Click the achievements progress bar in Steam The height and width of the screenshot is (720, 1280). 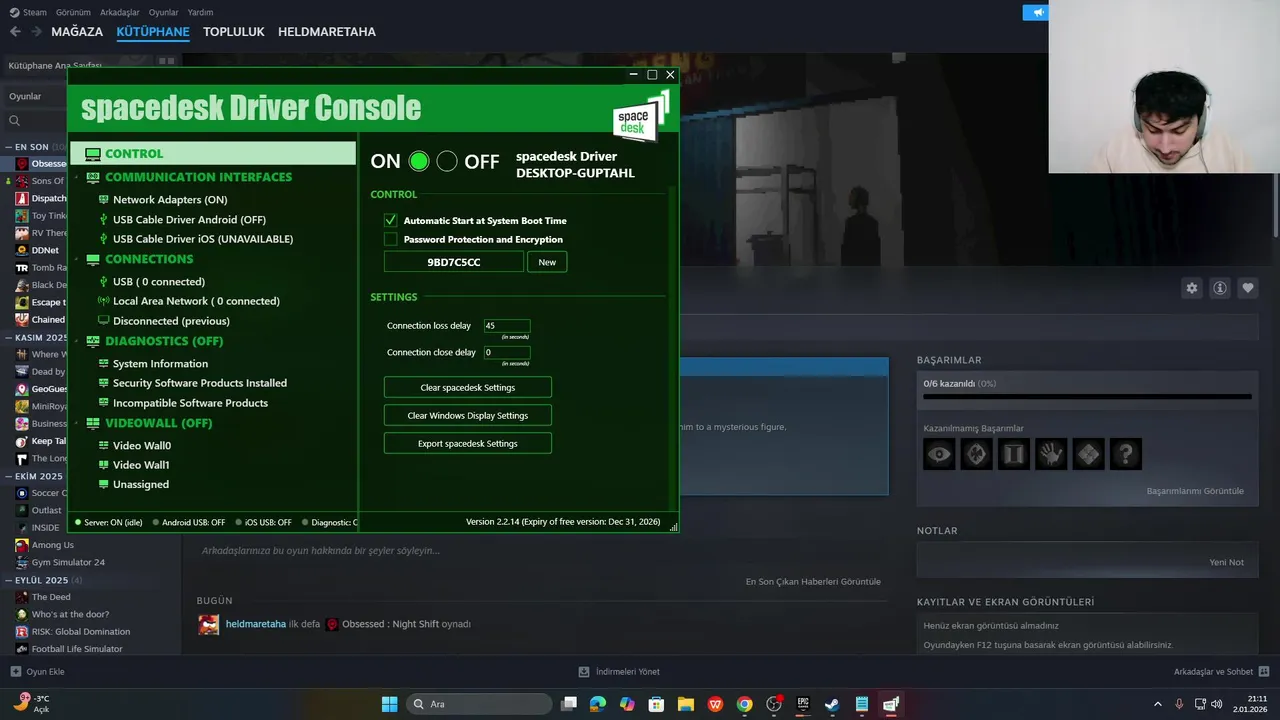[x=1087, y=397]
